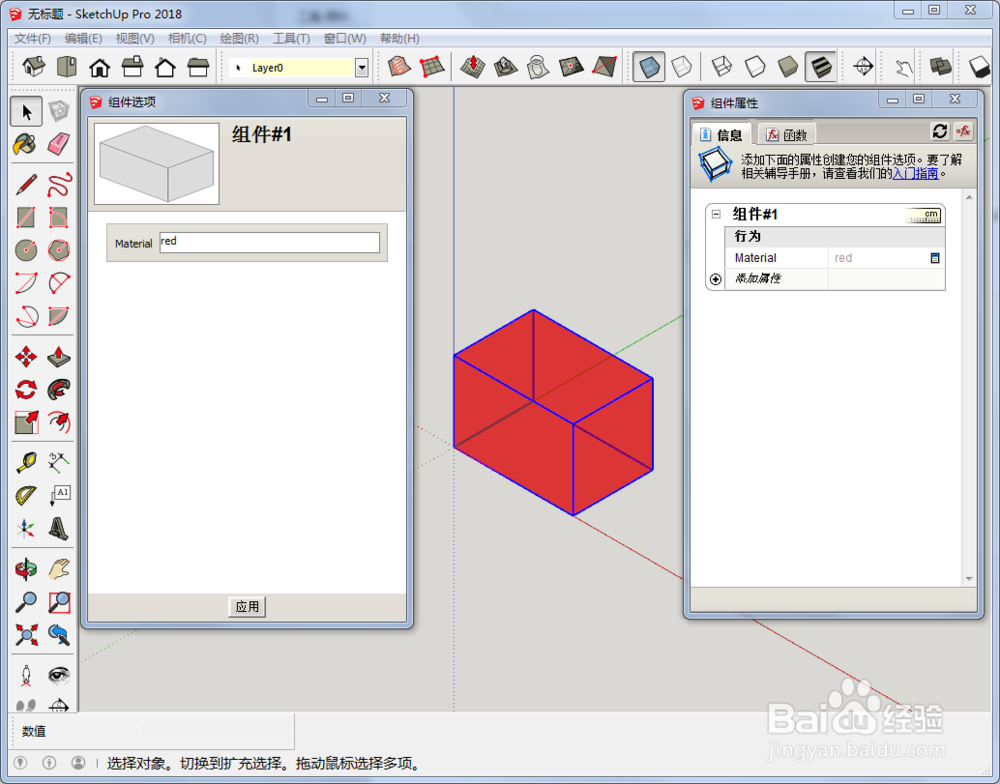
Task: Switch to Front view house icon
Action: [x=99, y=66]
